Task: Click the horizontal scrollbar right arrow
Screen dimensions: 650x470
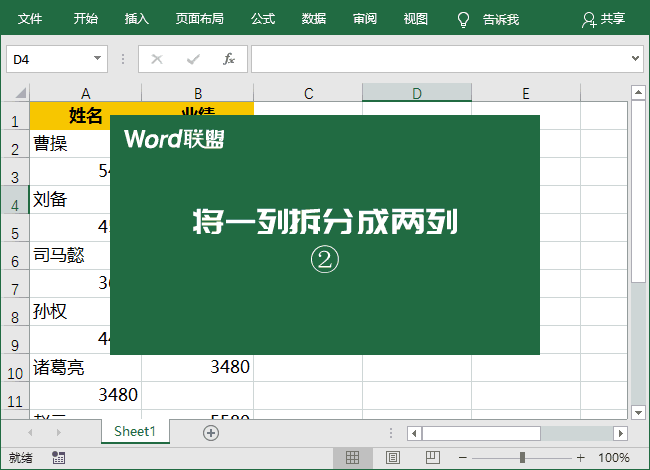Action: 620,434
